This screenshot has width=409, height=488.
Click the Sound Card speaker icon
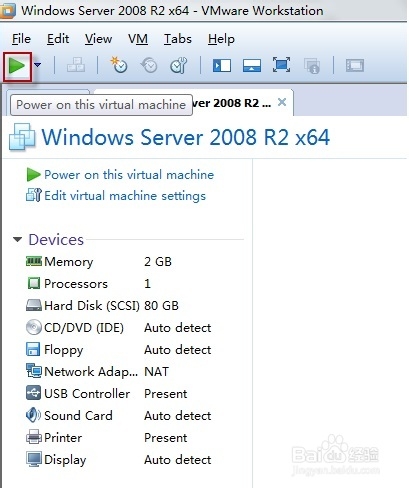(33, 415)
